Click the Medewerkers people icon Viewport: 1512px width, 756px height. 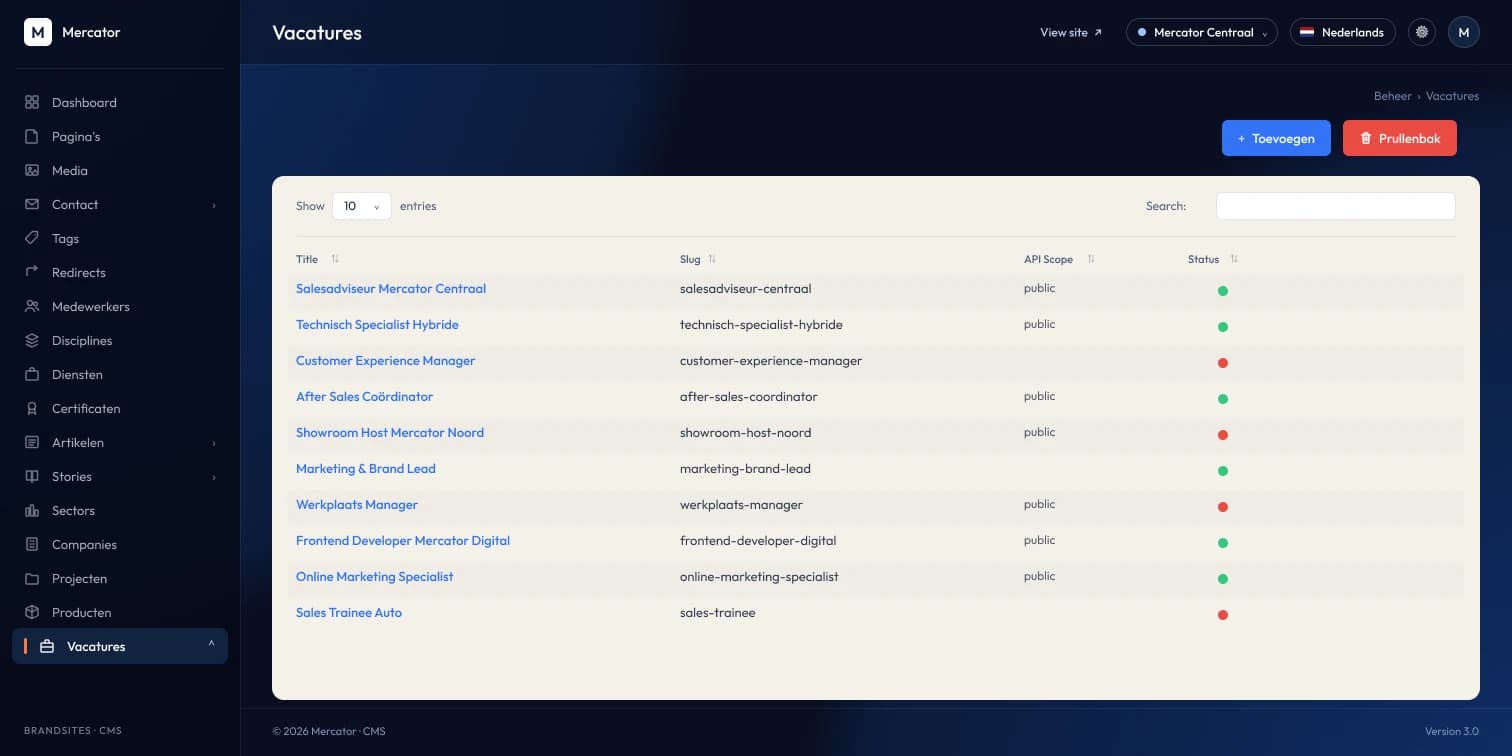[32, 306]
